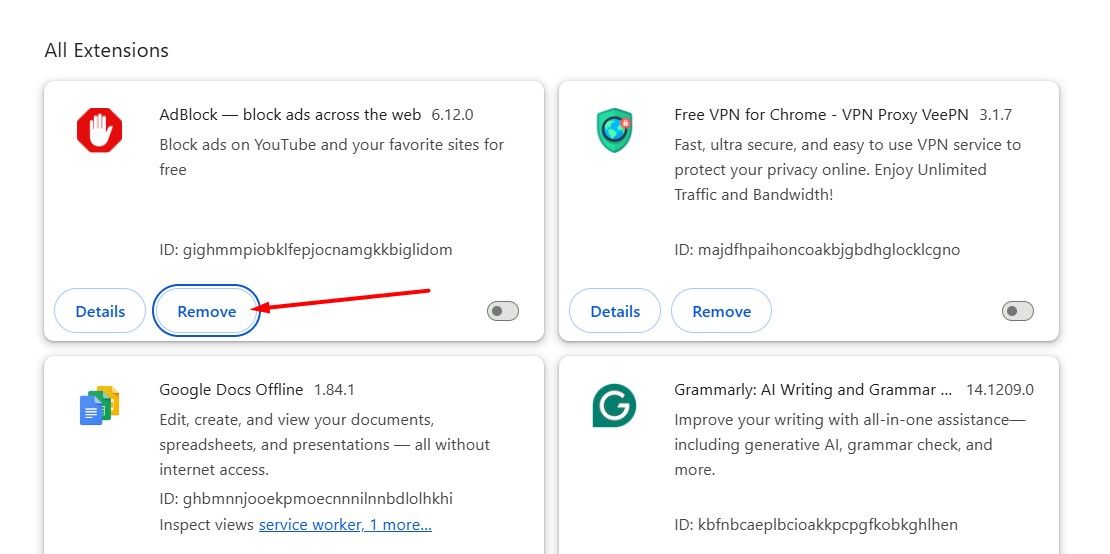Image resolution: width=1110 pixels, height=554 pixels.
Task: Click the Google Docs Offline title
Action: click(x=231, y=389)
